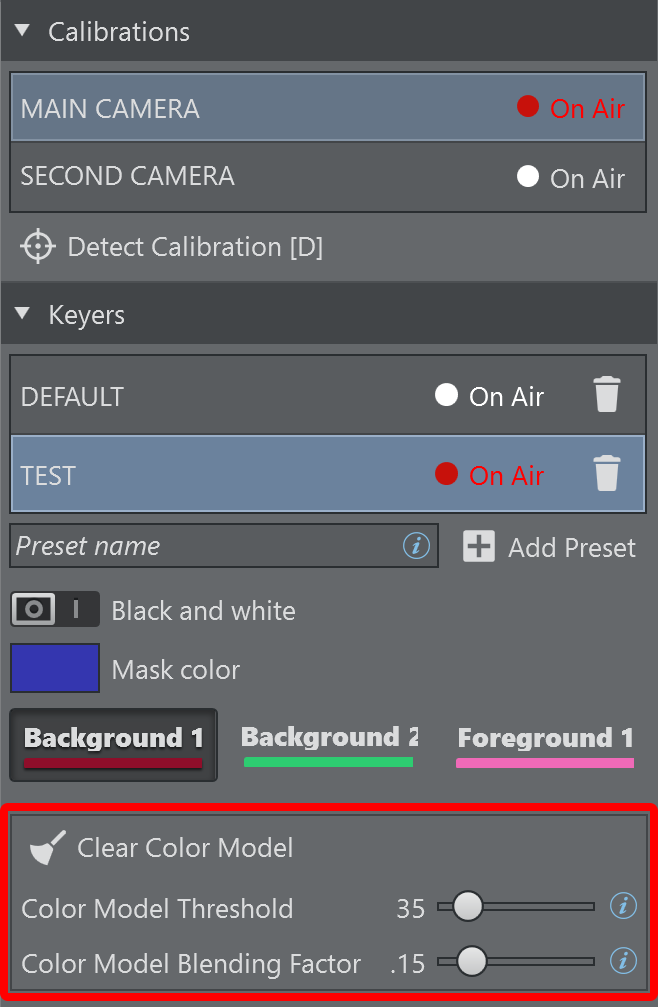This screenshot has height=1007, width=658.
Task: Click the Clear Color Model broom icon
Action: pos(44,848)
